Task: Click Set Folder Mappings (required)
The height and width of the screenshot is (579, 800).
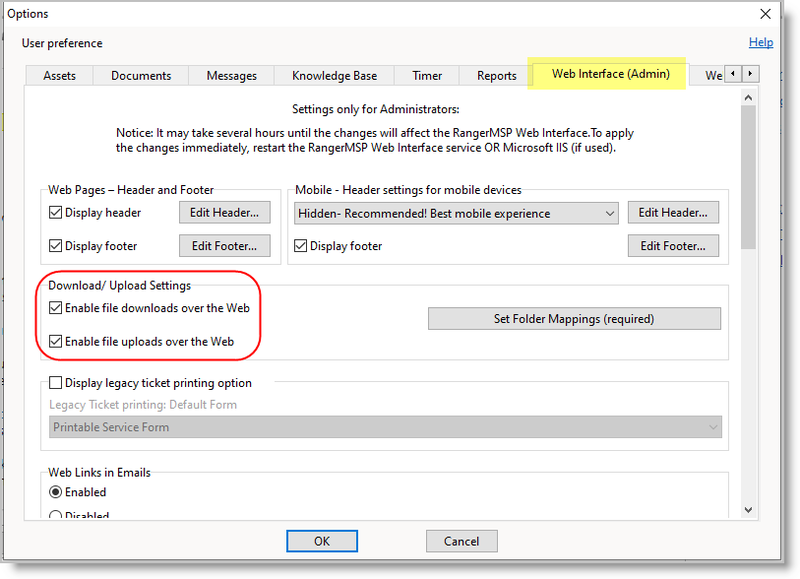Action: (574, 318)
